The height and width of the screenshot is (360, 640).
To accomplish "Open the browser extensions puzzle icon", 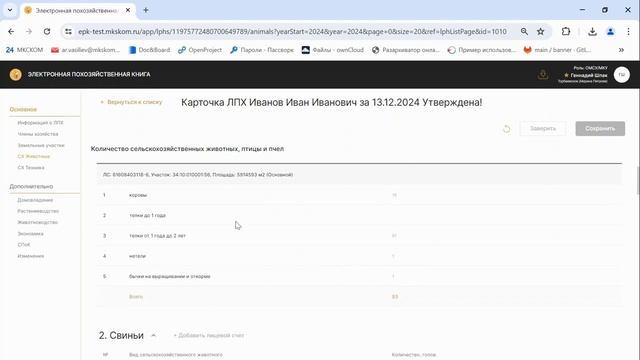I will 566,31.
